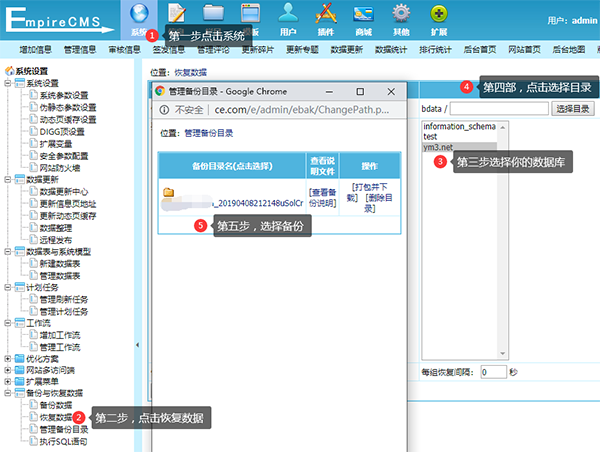This screenshot has height=452, width=600.
Task: Click the 打包并下载 link
Action: pos(367,192)
